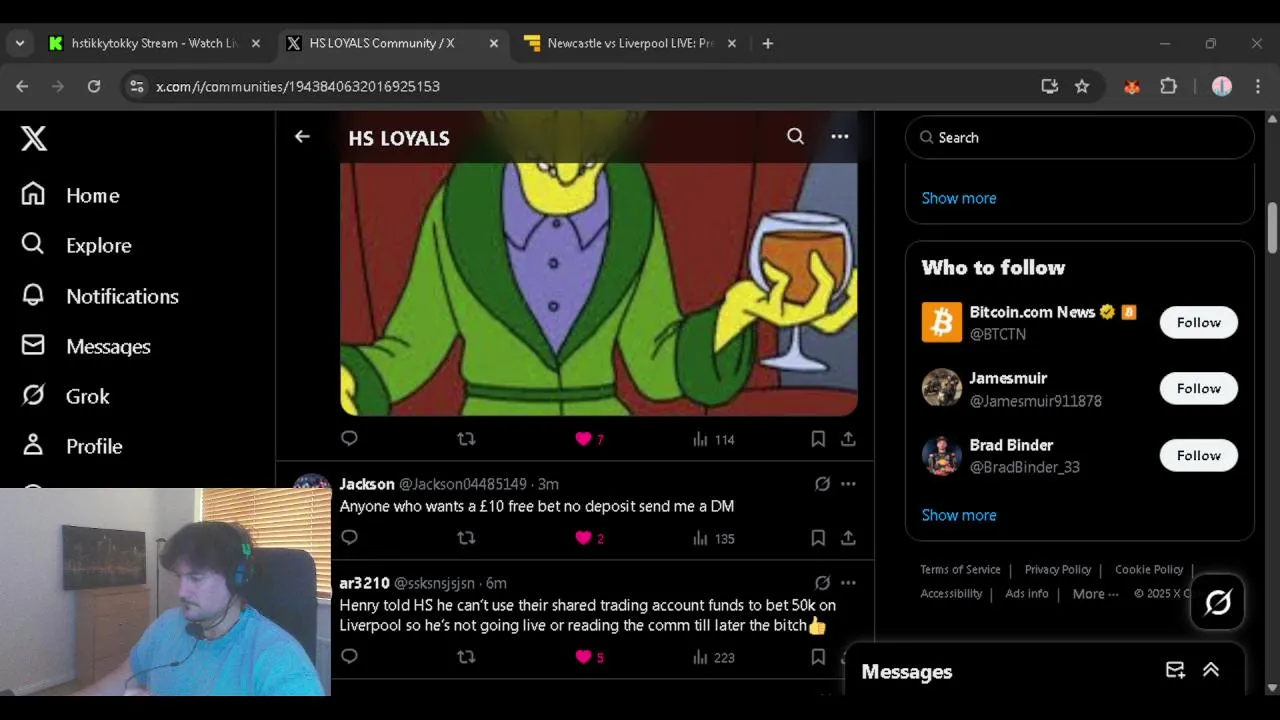
Task: Click the page vertical scrollbar
Action: click(1272, 228)
